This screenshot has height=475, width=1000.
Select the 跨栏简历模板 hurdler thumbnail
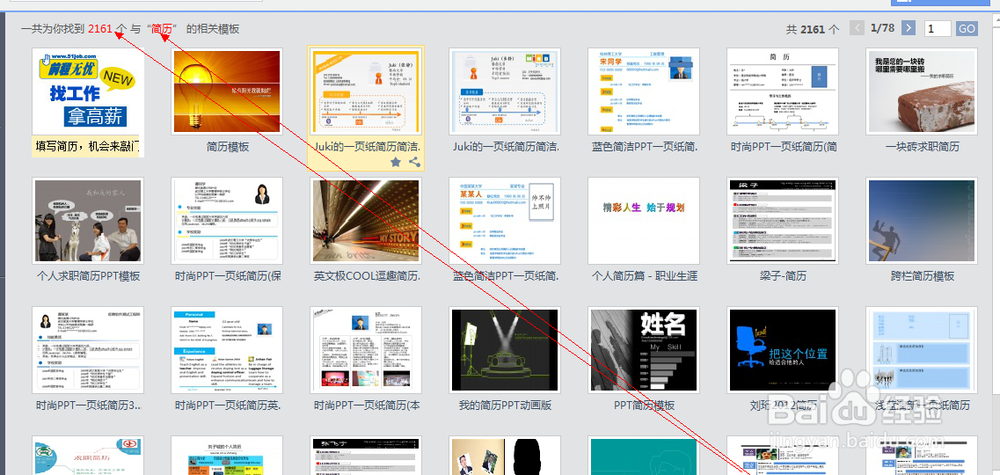point(922,221)
